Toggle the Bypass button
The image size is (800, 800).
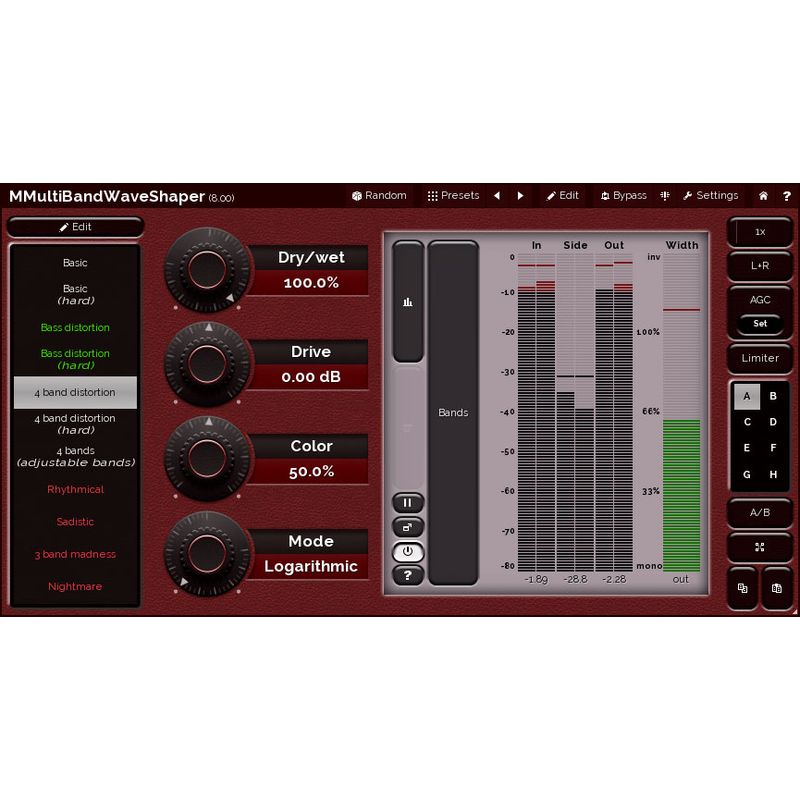pos(623,196)
